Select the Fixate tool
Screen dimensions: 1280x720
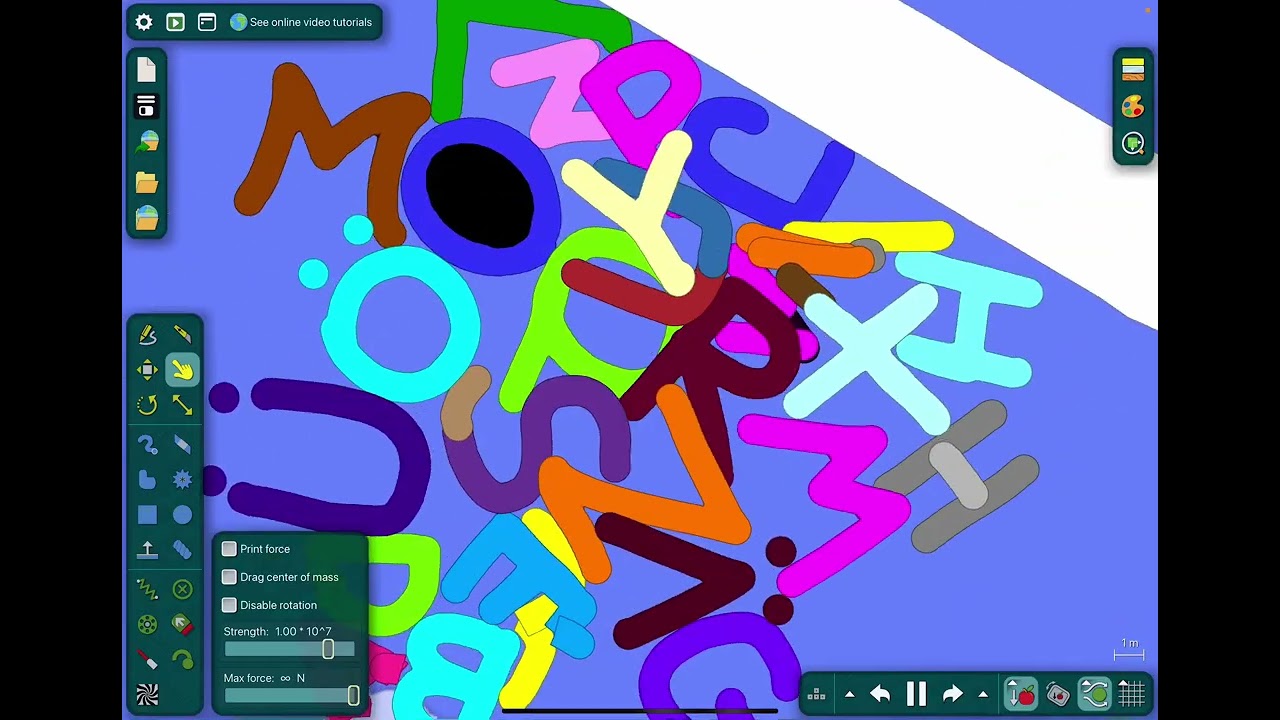coord(182,590)
